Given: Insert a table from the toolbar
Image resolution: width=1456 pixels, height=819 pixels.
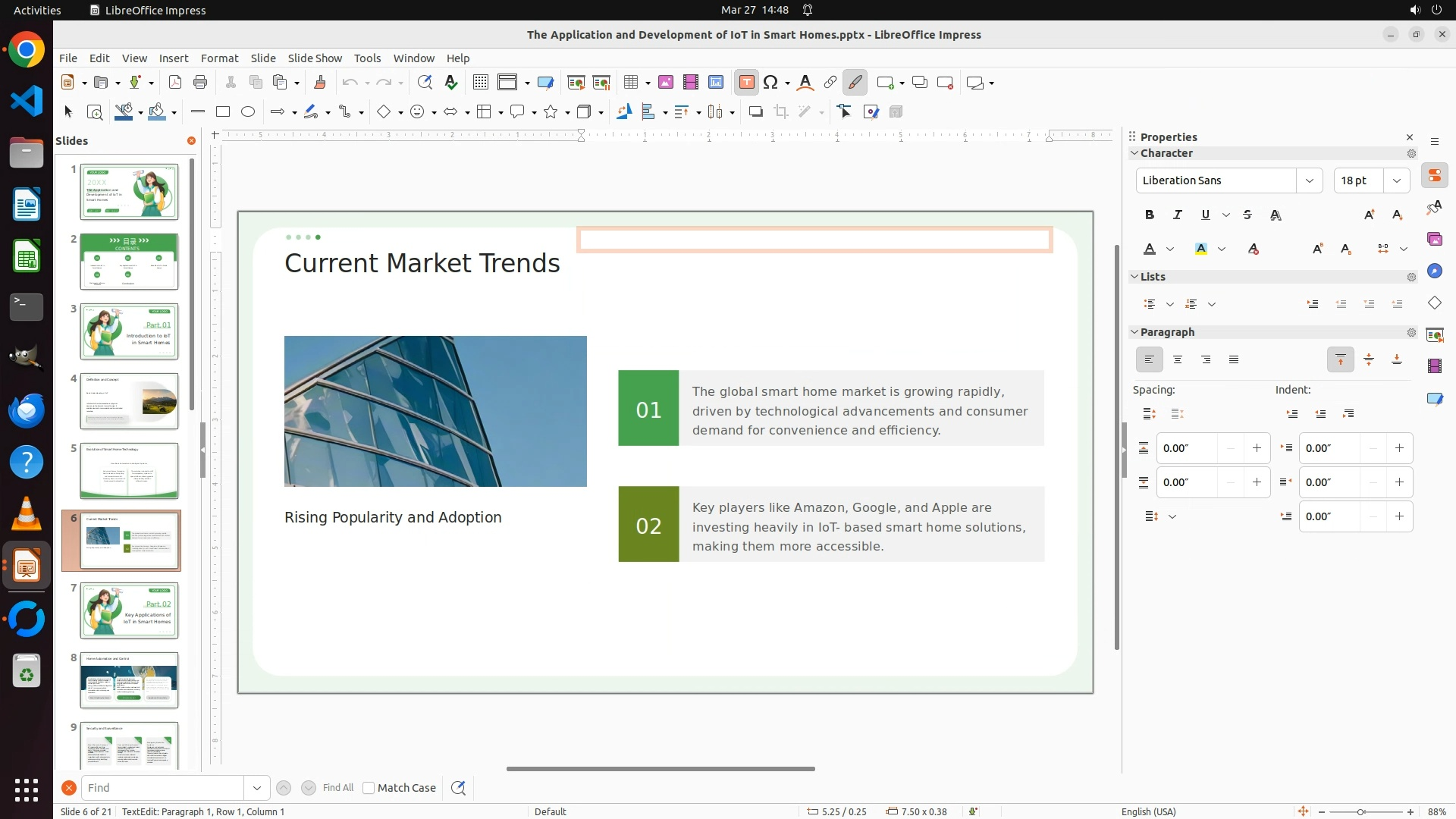Looking at the screenshot, I should tap(630, 83).
